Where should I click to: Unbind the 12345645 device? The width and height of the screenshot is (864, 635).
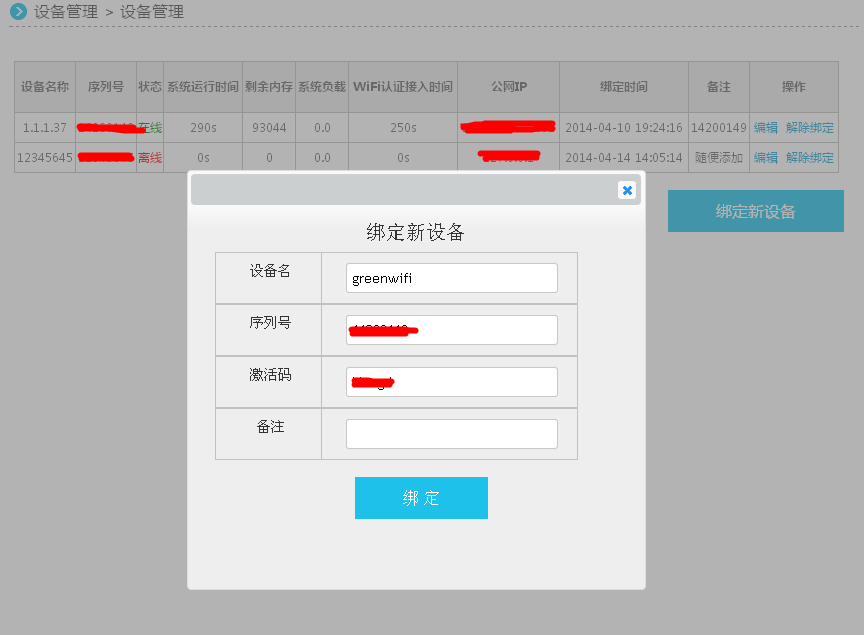coord(809,158)
